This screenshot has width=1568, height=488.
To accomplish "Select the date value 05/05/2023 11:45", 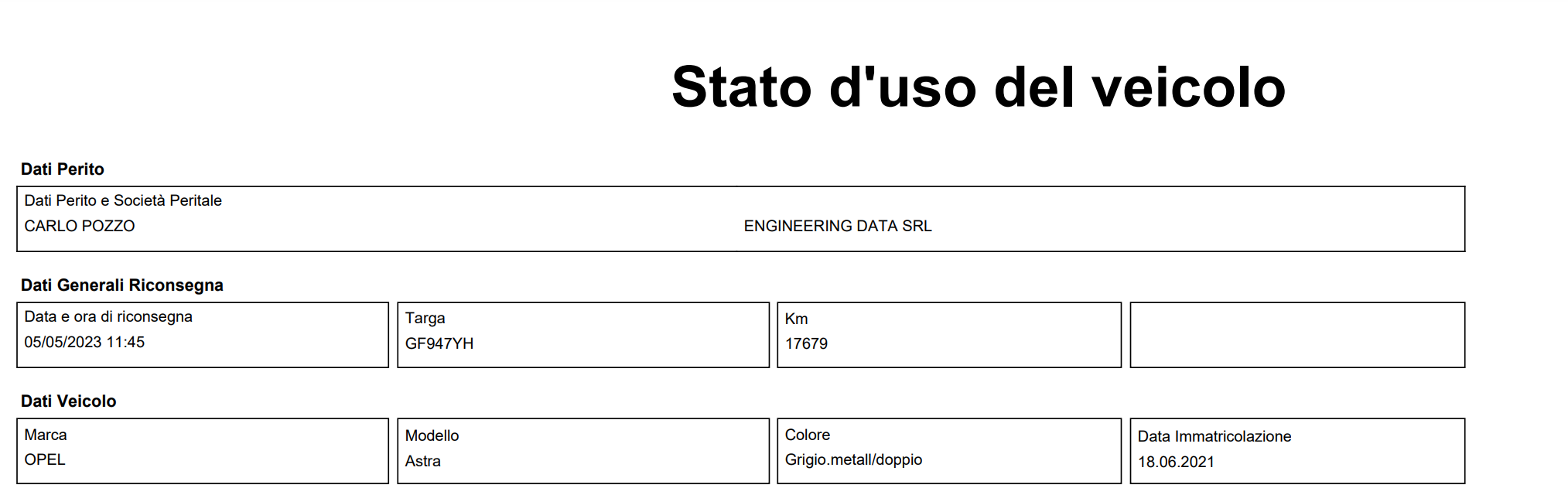I will tap(84, 342).
